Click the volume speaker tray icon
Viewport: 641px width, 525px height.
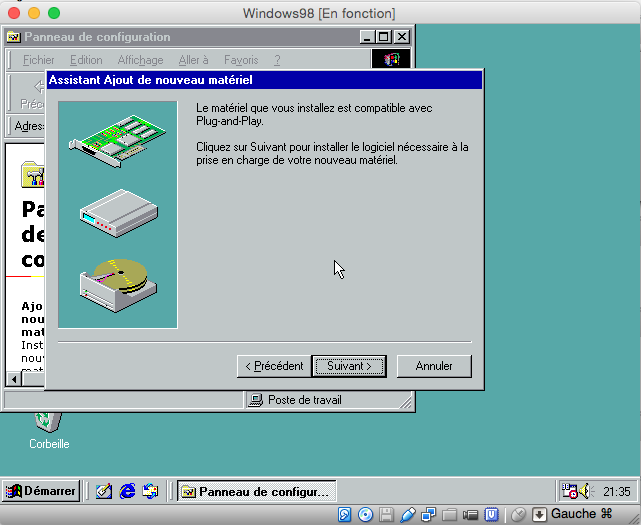click(x=586, y=491)
